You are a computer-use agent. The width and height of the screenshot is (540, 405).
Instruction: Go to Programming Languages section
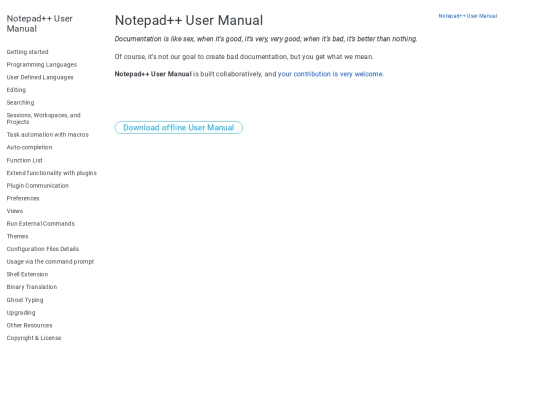coord(42,65)
